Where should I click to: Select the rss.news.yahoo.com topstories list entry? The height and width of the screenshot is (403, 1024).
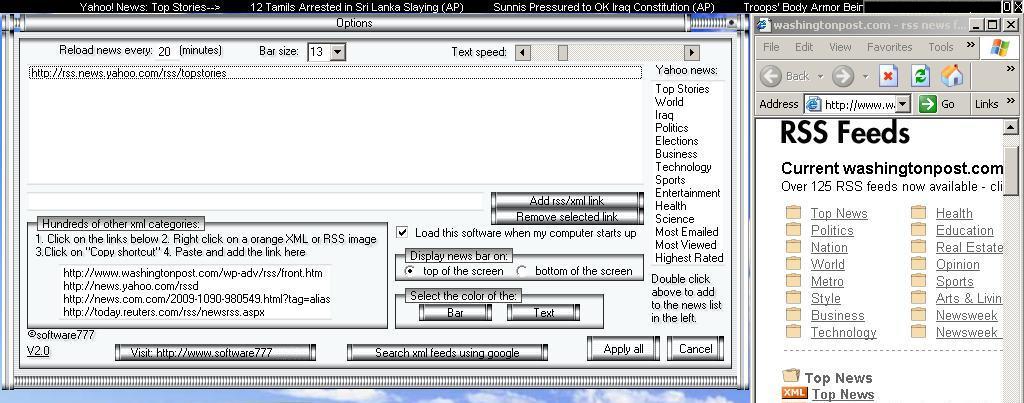coord(335,73)
